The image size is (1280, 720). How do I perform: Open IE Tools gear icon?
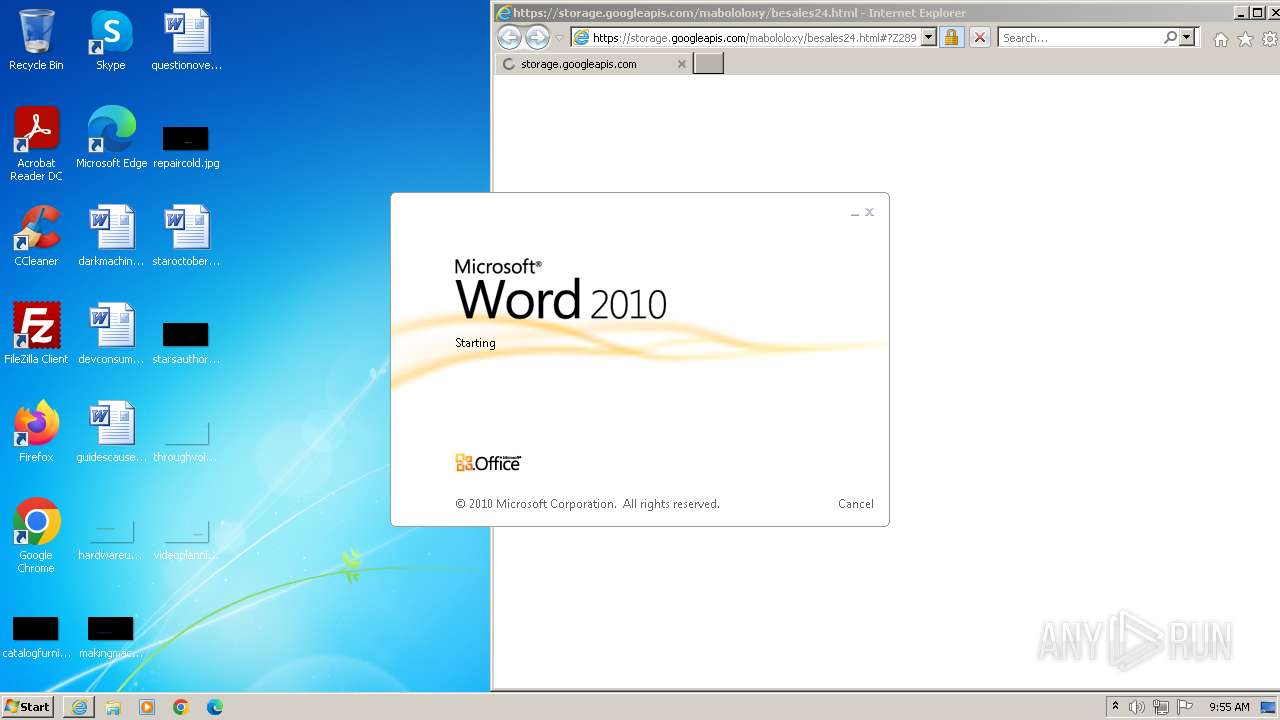(1269, 39)
